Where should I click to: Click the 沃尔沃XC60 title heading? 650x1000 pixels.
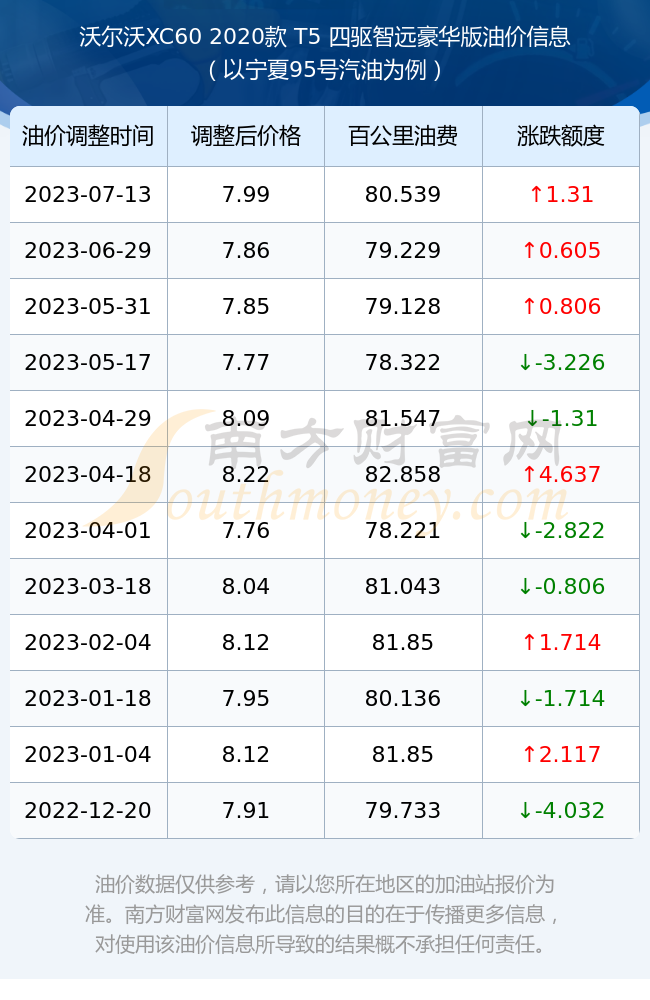tap(325, 37)
